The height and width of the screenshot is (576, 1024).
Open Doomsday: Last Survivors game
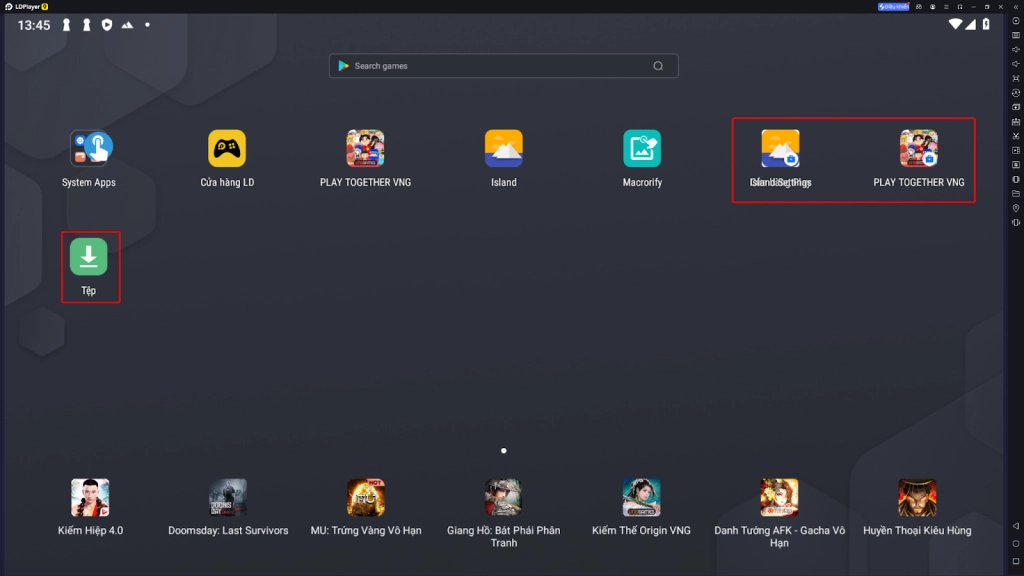tap(228, 497)
